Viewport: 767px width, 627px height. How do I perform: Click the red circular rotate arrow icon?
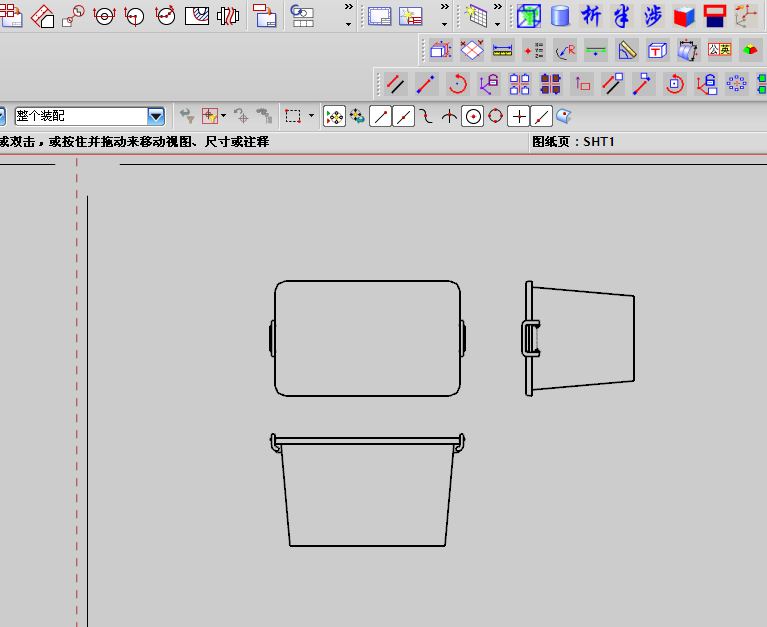tap(458, 84)
